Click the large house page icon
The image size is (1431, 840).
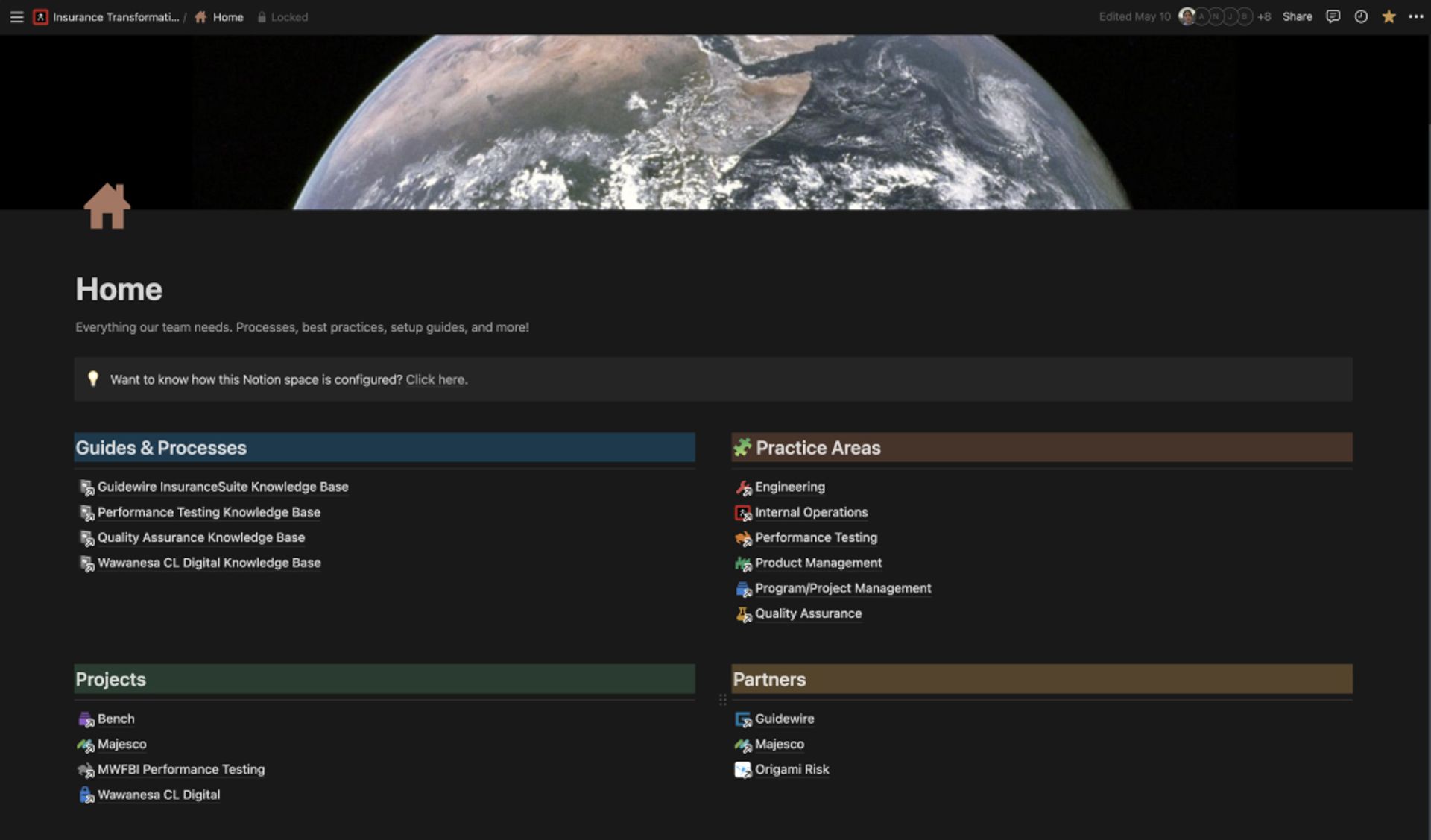tap(107, 206)
